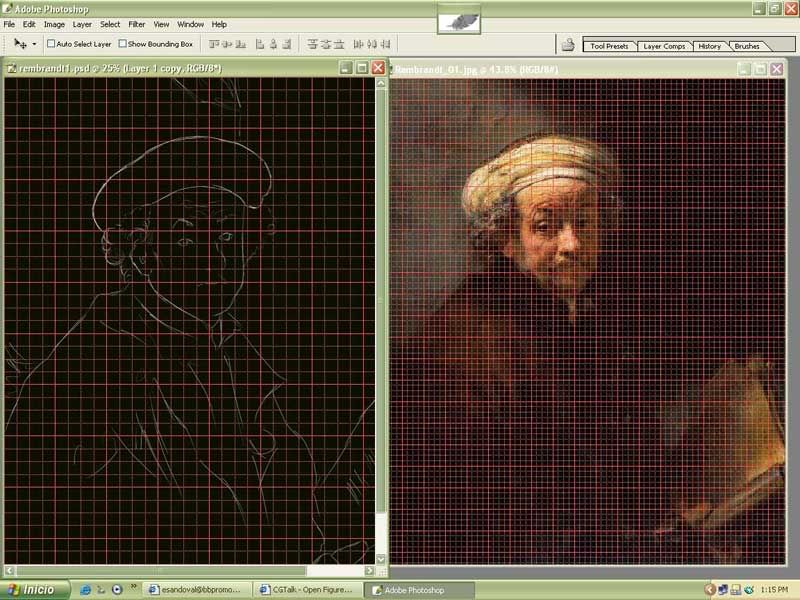Click the Adobe Online feather icon
The width and height of the screenshot is (800, 600).
(459, 19)
